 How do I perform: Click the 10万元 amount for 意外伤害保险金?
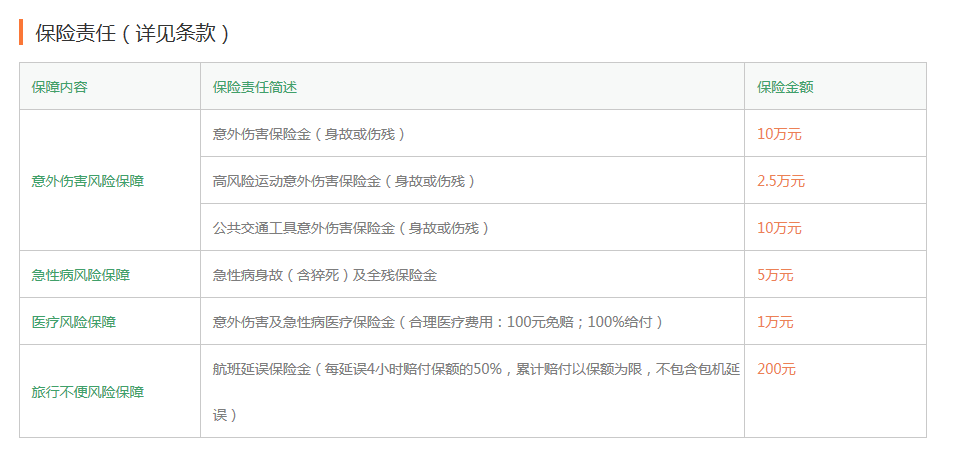(779, 134)
